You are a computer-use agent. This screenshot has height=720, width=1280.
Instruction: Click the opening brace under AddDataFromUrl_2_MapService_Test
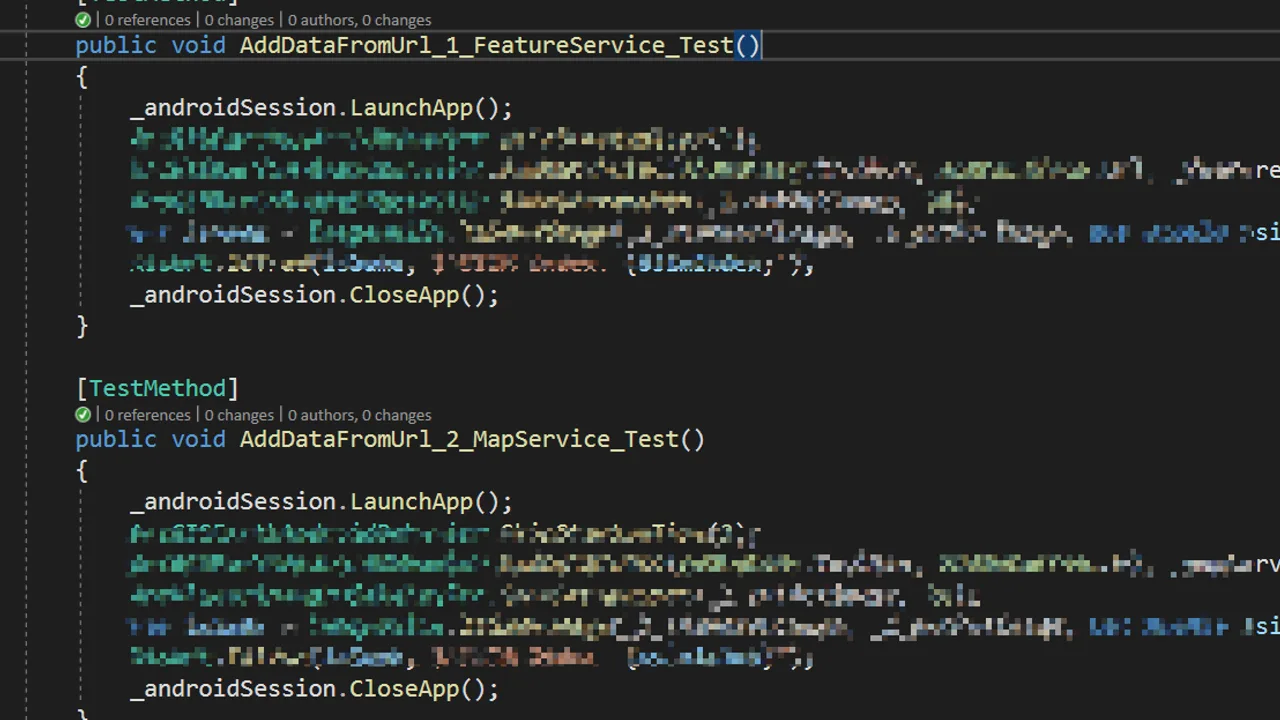coord(82,470)
